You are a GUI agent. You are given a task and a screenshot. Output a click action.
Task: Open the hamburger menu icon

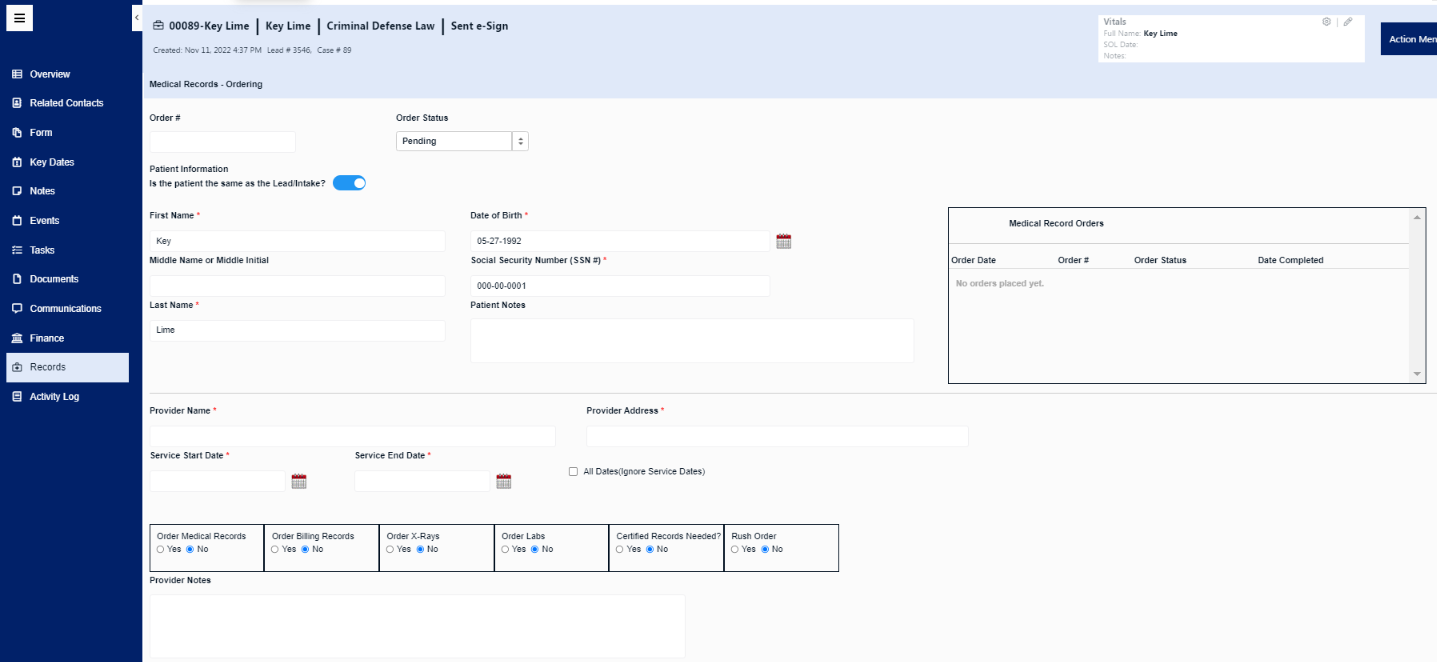(19, 18)
